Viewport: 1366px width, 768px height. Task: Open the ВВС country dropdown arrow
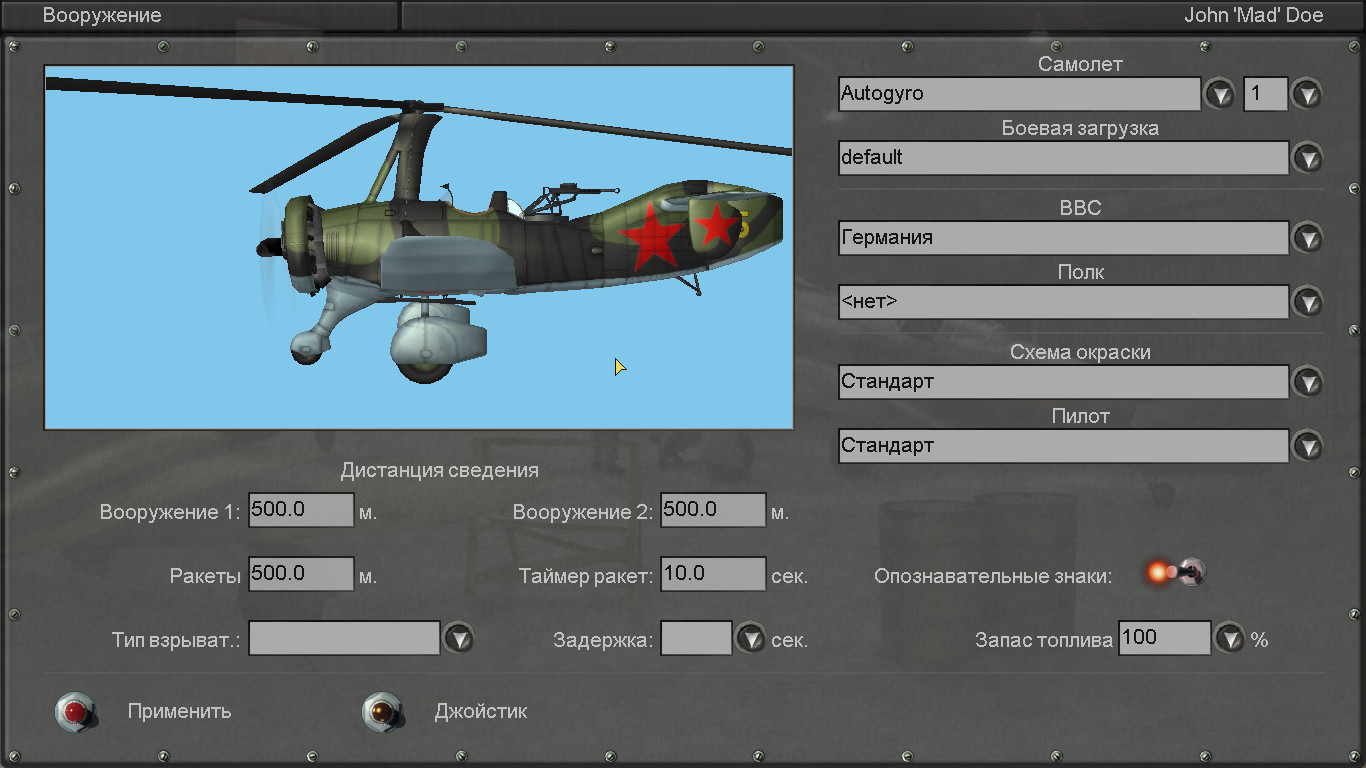pyautogui.click(x=1306, y=238)
